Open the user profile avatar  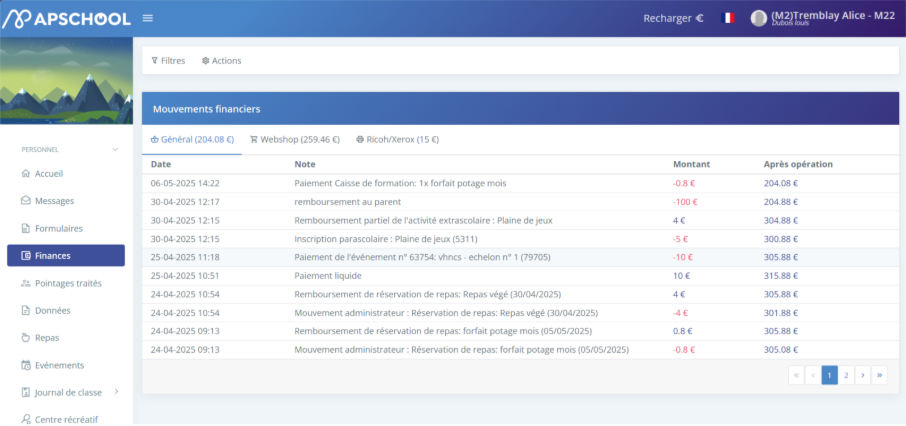(759, 18)
